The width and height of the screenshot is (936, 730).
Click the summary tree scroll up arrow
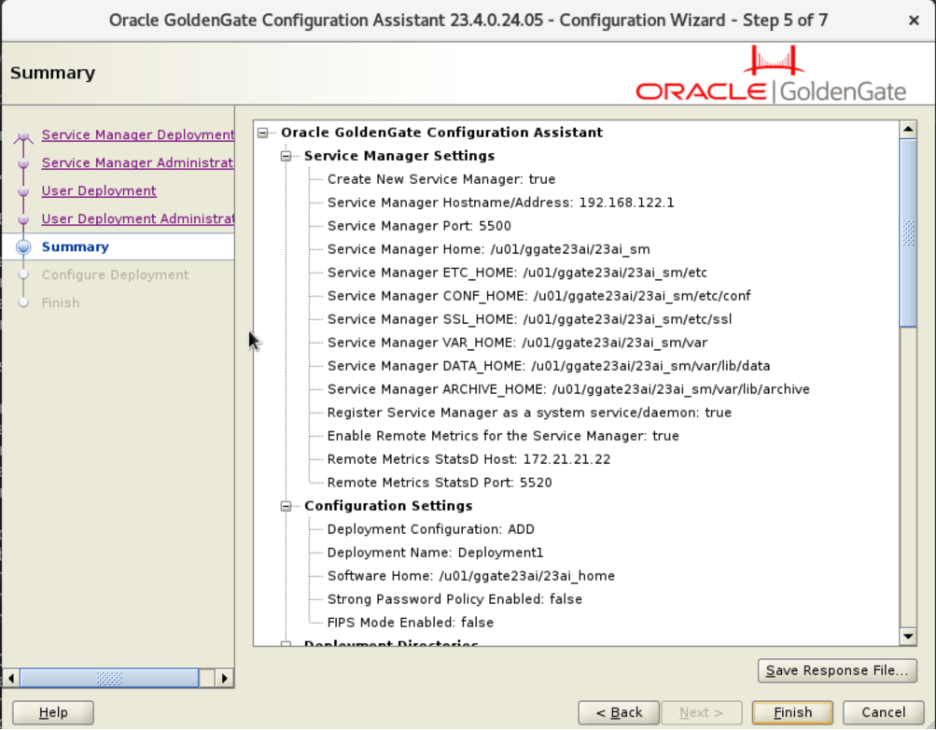click(x=908, y=129)
